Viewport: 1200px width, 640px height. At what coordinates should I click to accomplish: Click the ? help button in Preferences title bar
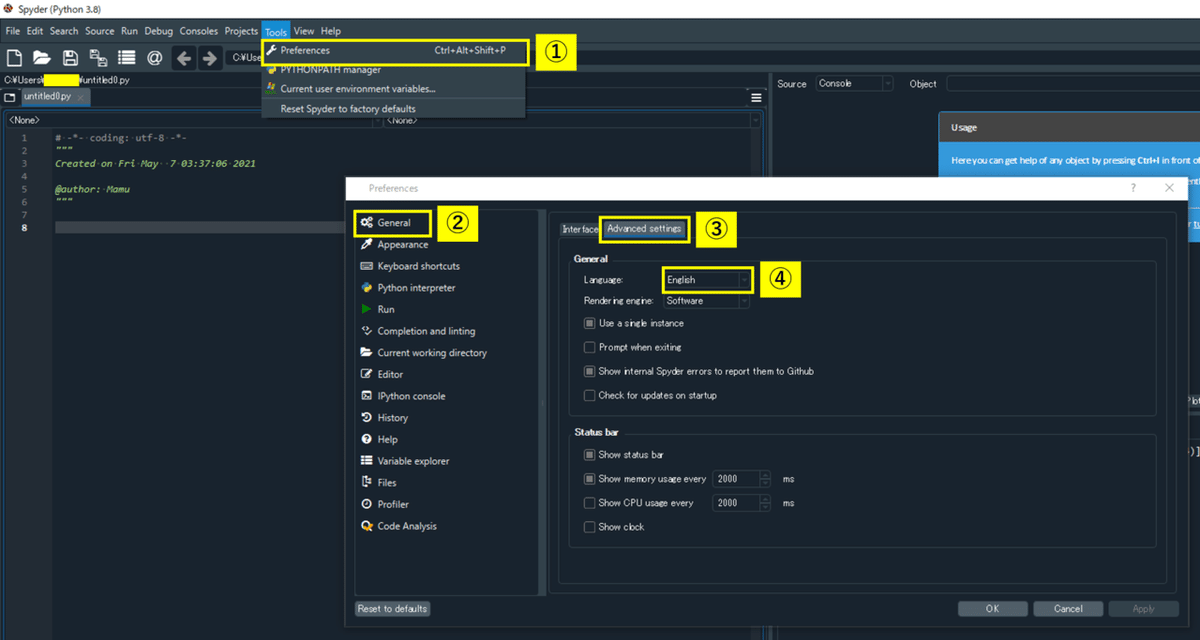pyautogui.click(x=1133, y=188)
